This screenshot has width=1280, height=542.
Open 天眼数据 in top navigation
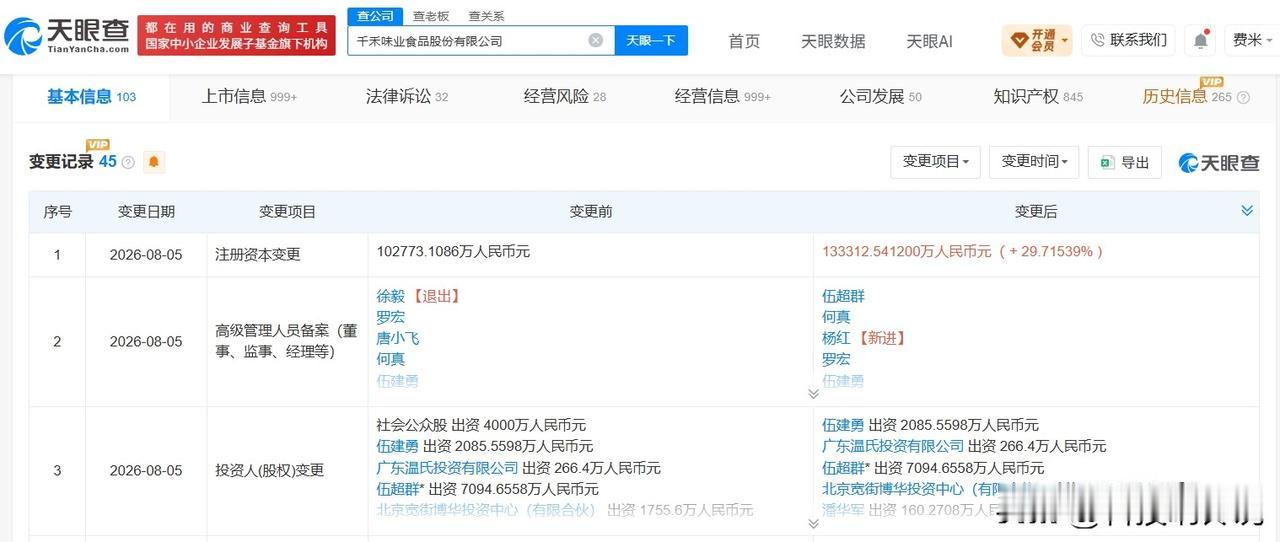[x=833, y=41]
